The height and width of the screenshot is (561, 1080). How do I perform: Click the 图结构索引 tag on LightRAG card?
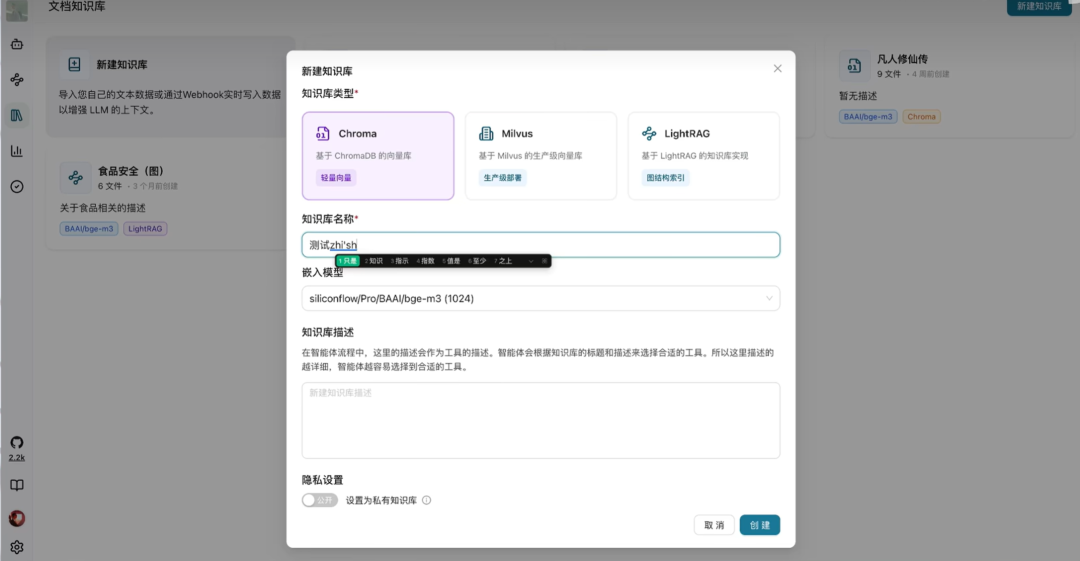pos(665,178)
